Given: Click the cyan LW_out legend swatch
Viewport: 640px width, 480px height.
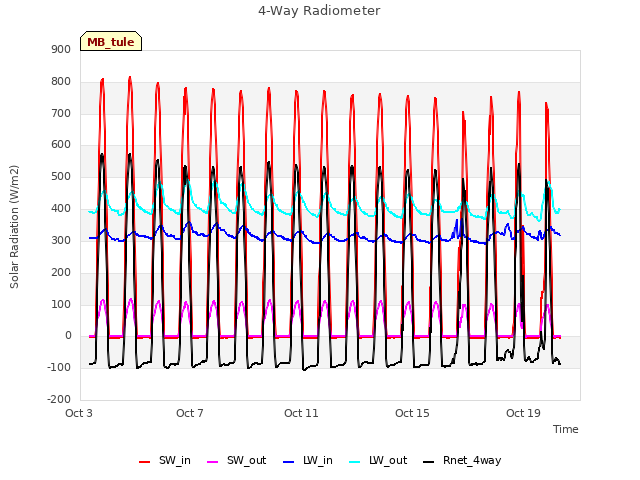Looking at the screenshot, I should click(355, 462).
